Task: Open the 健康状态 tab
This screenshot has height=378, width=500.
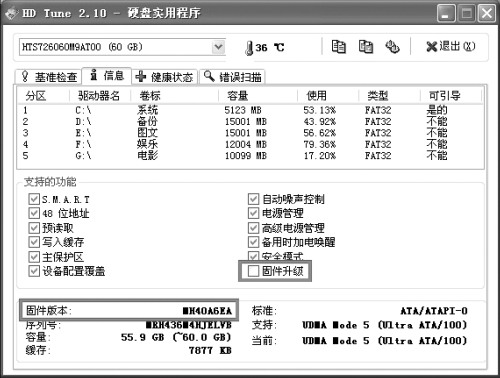Action: pyautogui.click(x=165, y=77)
